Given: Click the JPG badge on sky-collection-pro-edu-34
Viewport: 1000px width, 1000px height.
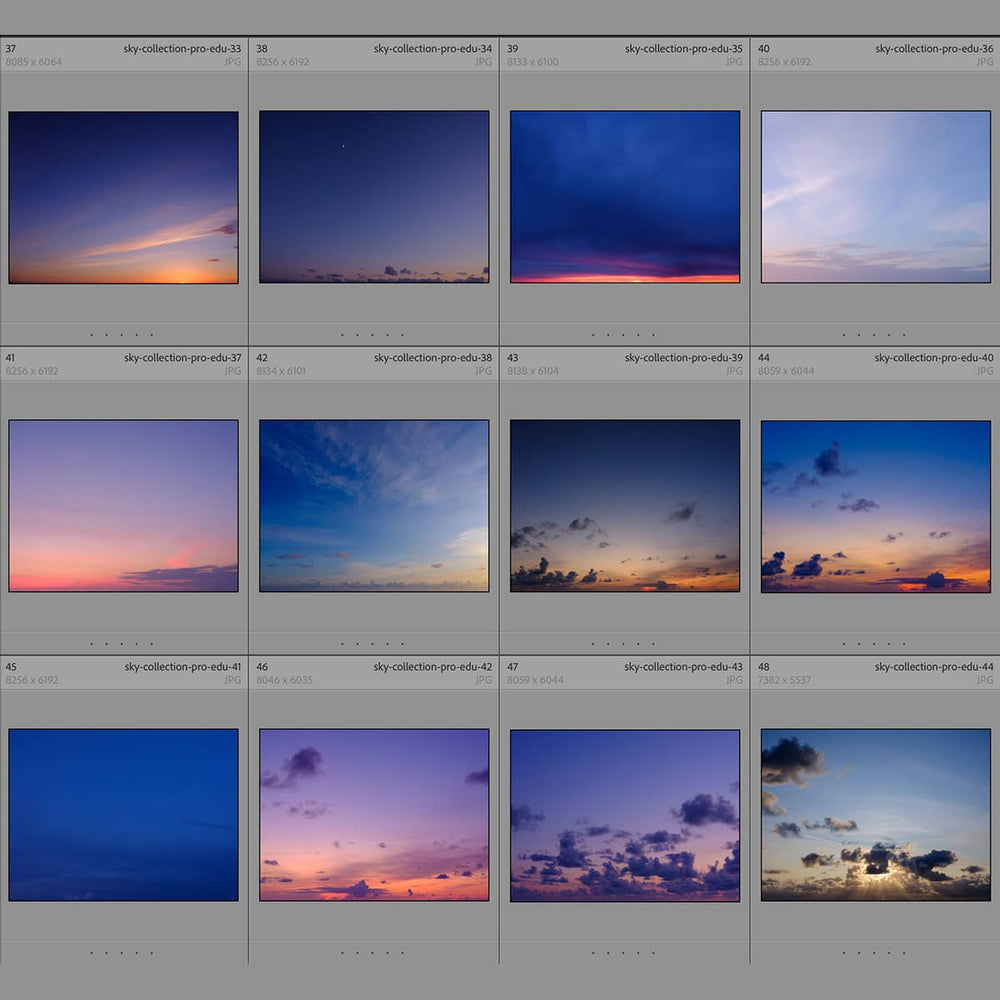Looking at the screenshot, I should [485, 61].
